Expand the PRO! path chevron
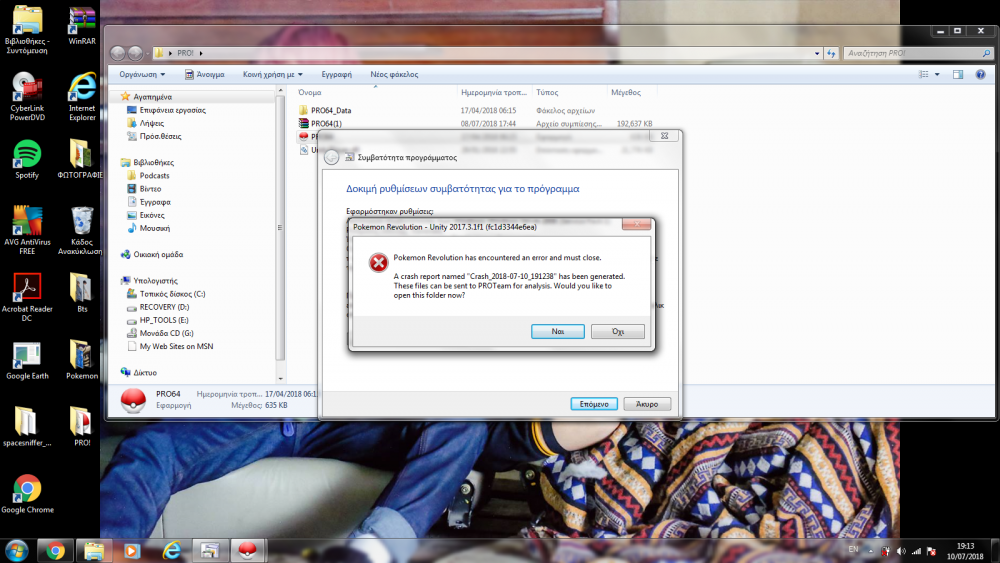 click(x=201, y=54)
